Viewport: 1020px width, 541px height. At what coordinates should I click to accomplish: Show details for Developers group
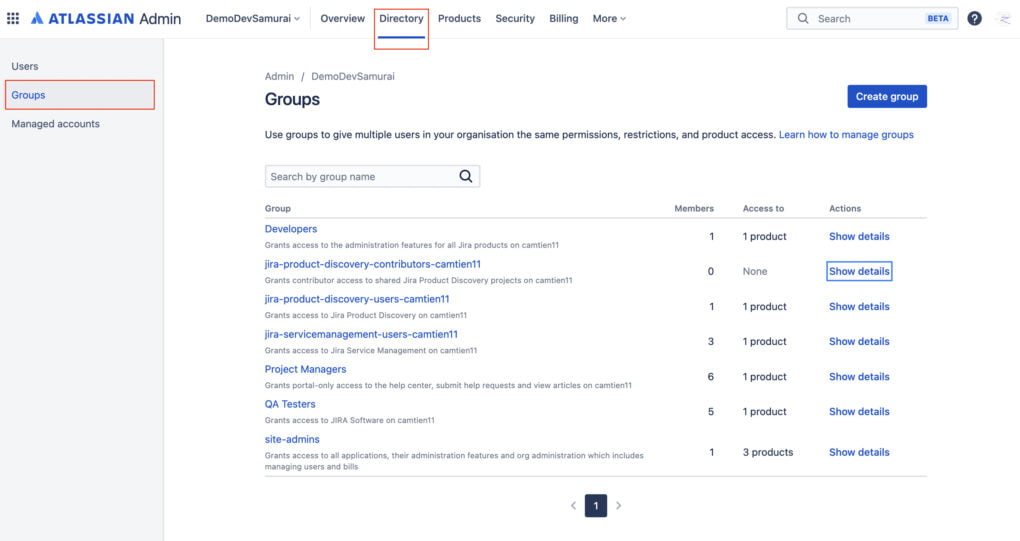click(x=859, y=236)
